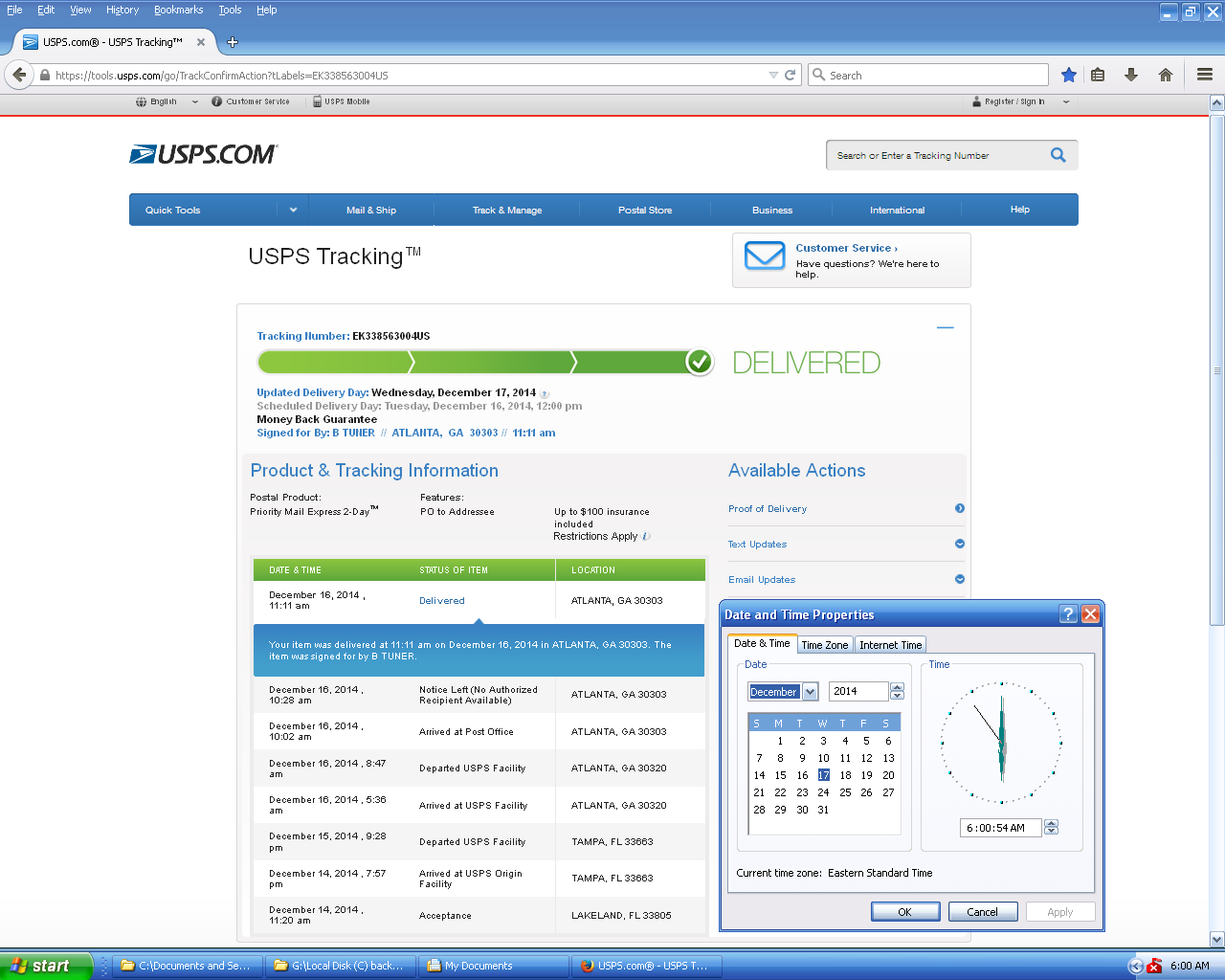Click the USPS Mobile link
1225x980 pixels.
tap(342, 101)
